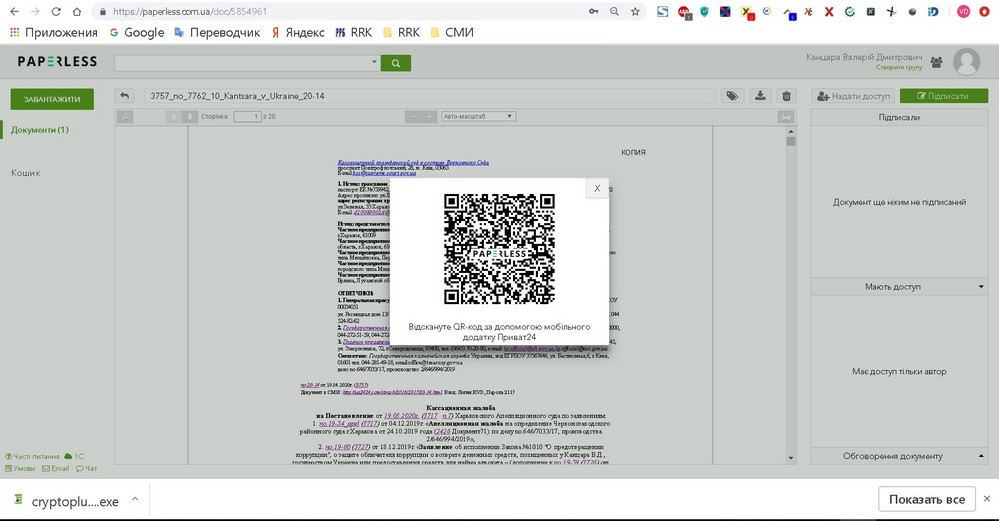Zoom in with the plus button

(x=429, y=117)
